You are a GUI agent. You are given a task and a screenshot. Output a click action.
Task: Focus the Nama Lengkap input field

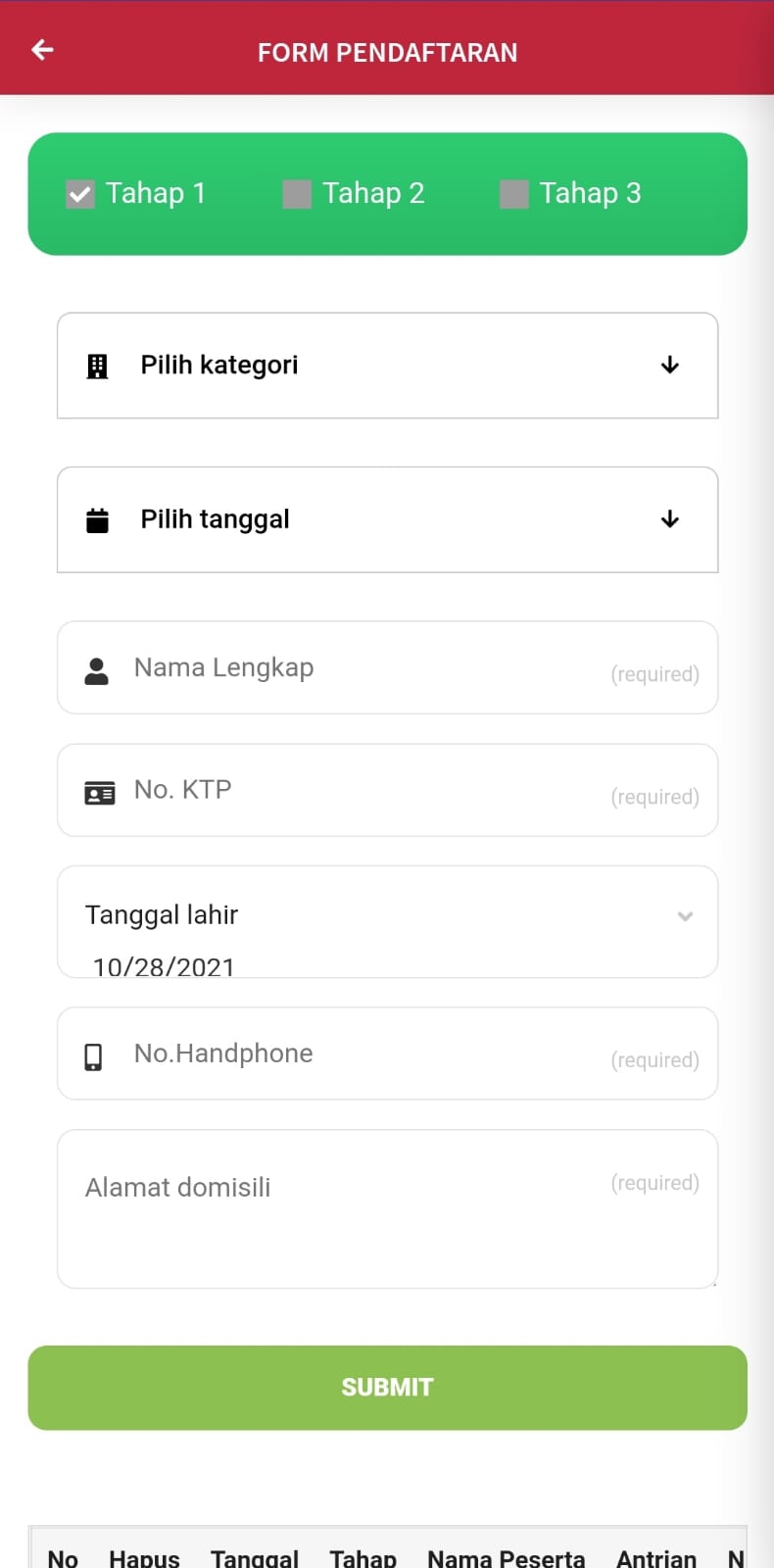point(363,668)
